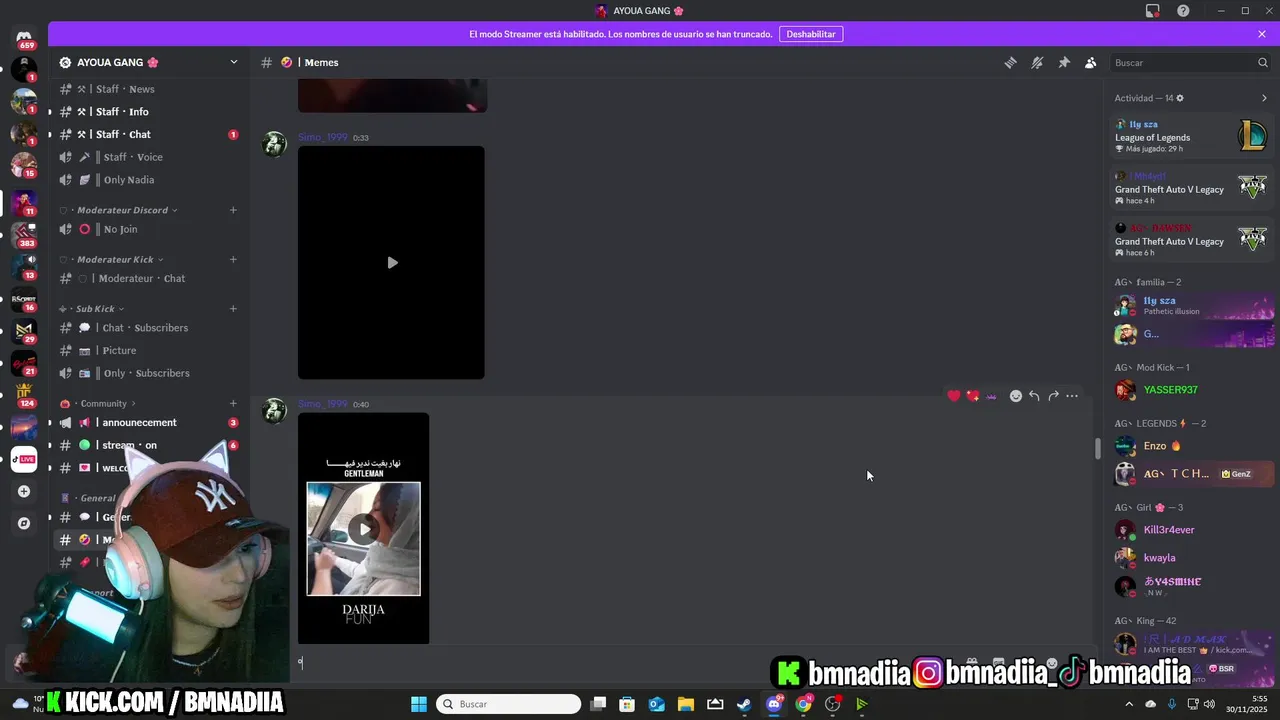1280x720 pixels.
Task: Click the Windows taskbar Buscar search box
Action: pyautogui.click(x=507, y=704)
